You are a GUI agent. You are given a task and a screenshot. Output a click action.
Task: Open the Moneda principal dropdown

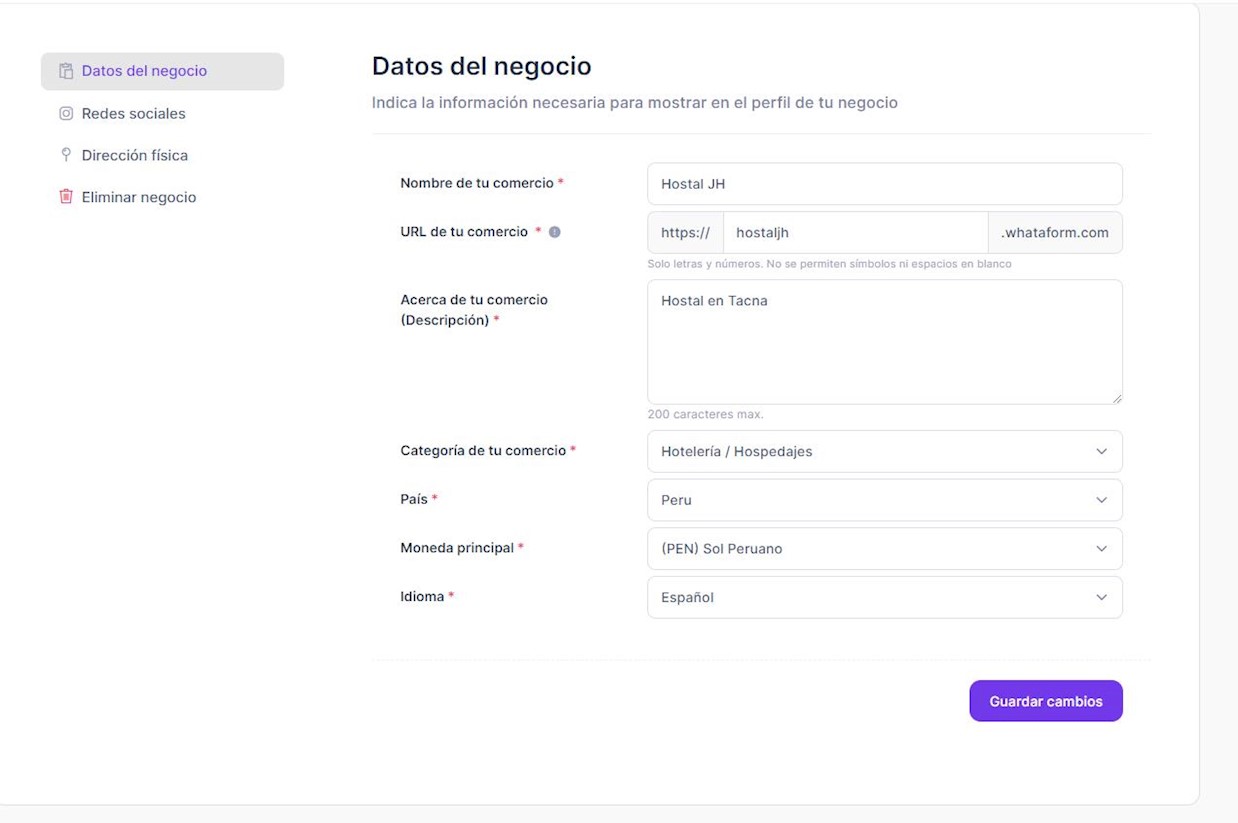tap(884, 548)
